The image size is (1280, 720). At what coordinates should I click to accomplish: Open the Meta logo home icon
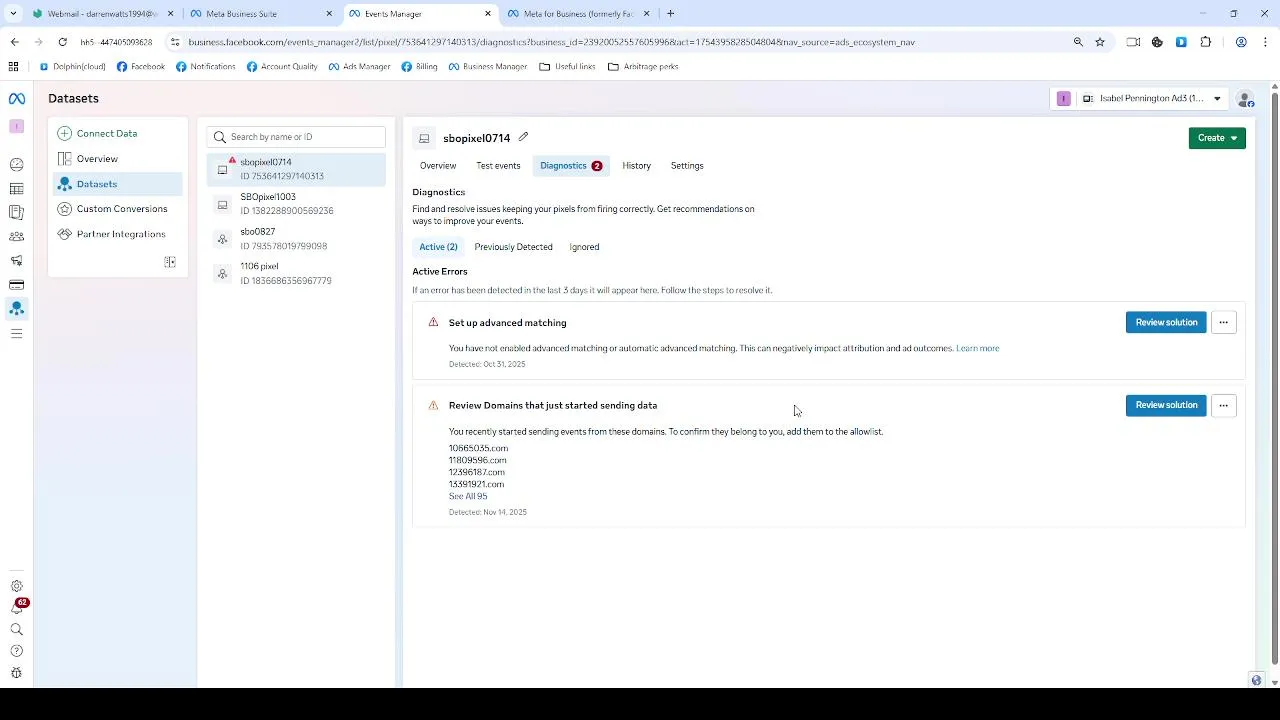[x=16, y=98]
